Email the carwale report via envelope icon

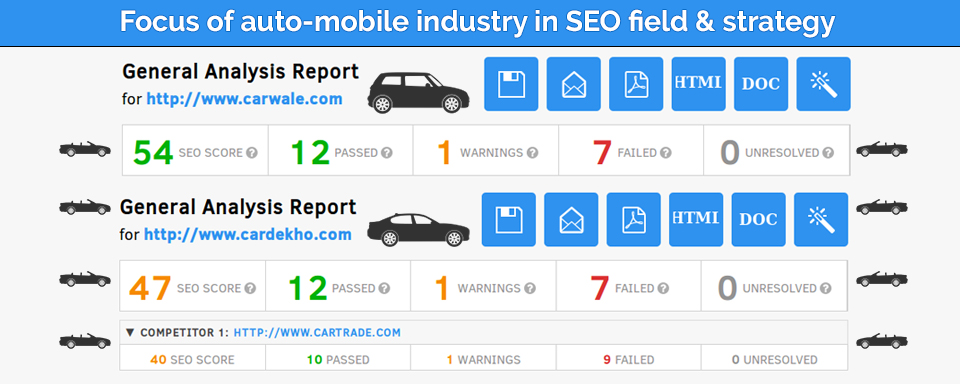pyautogui.click(x=574, y=84)
